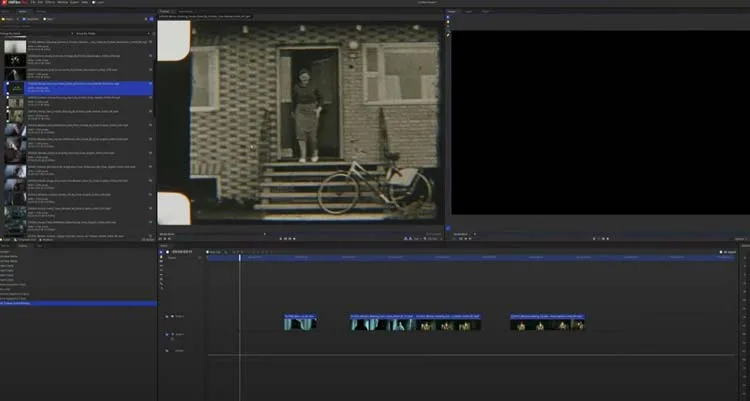
Task: Select the hand tool beside the Viewer
Action: 448,23
